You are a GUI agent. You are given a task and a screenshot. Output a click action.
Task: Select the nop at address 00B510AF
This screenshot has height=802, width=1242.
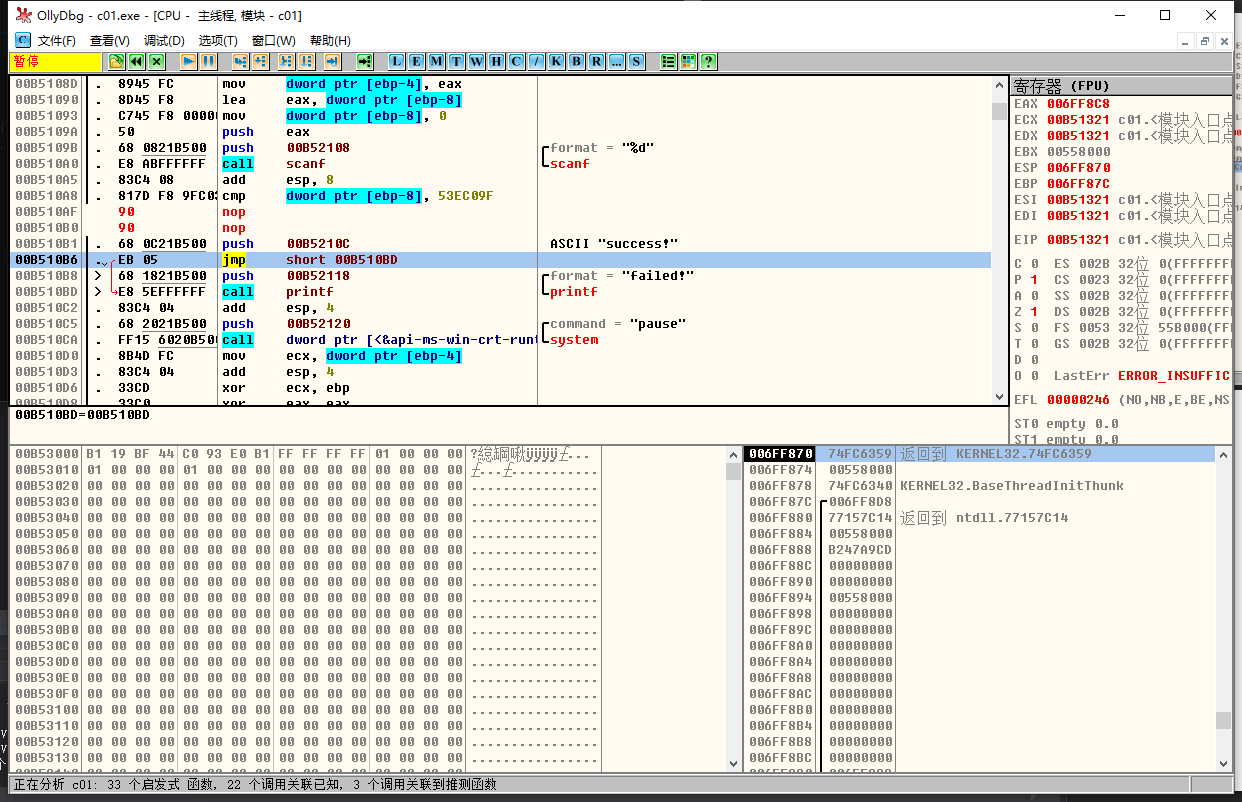(x=500, y=212)
